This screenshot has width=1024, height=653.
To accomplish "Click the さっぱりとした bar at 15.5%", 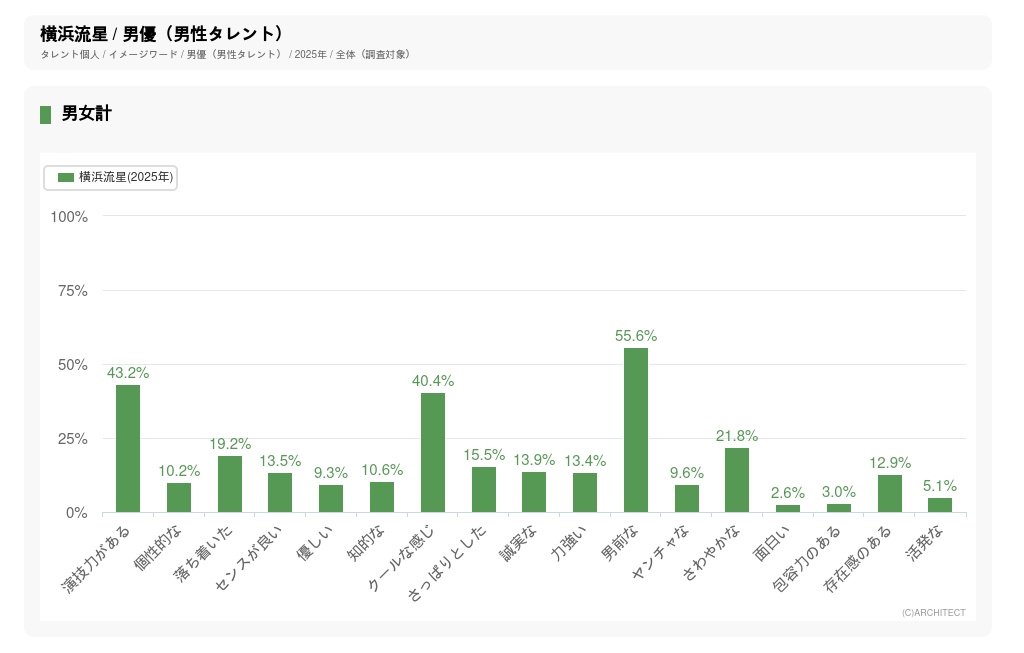I will tap(484, 490).
